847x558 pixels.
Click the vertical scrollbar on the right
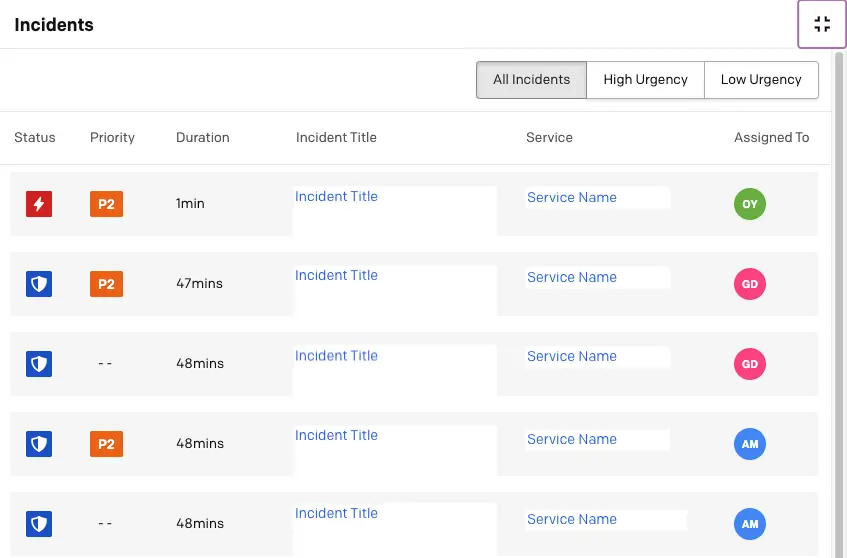pyautogui.click(x=839, y=304)
